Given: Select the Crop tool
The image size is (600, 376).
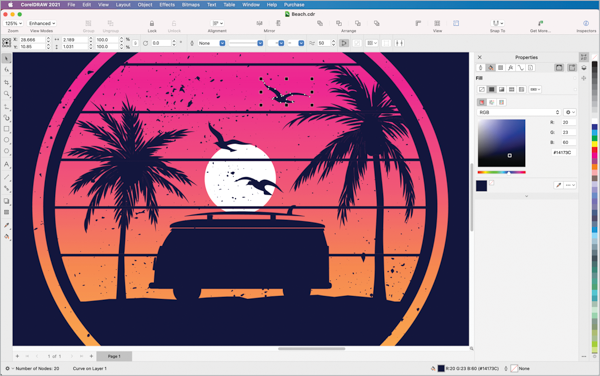Looking at the screenshot, I should [x=6, y=82].
